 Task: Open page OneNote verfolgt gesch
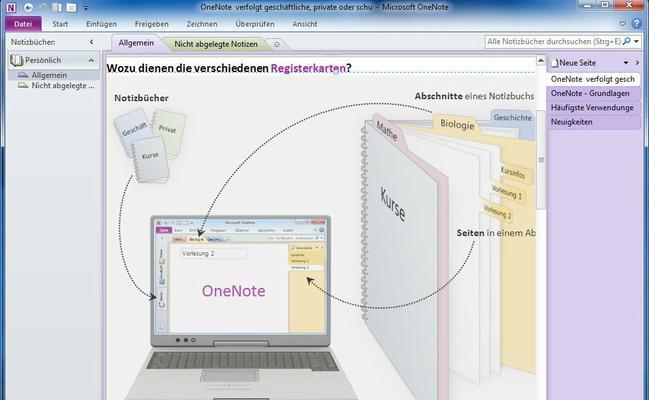594,79
